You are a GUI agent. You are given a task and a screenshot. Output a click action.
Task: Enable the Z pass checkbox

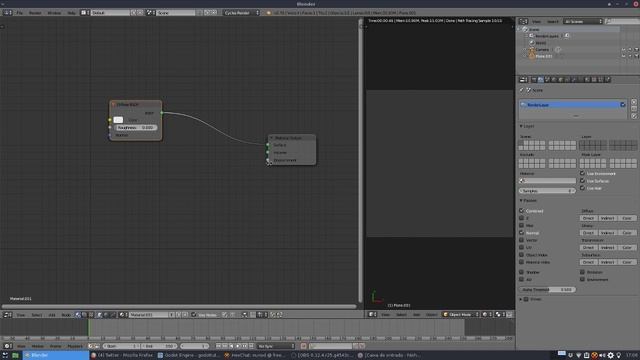pyautogui.click(x=522, y=218)
